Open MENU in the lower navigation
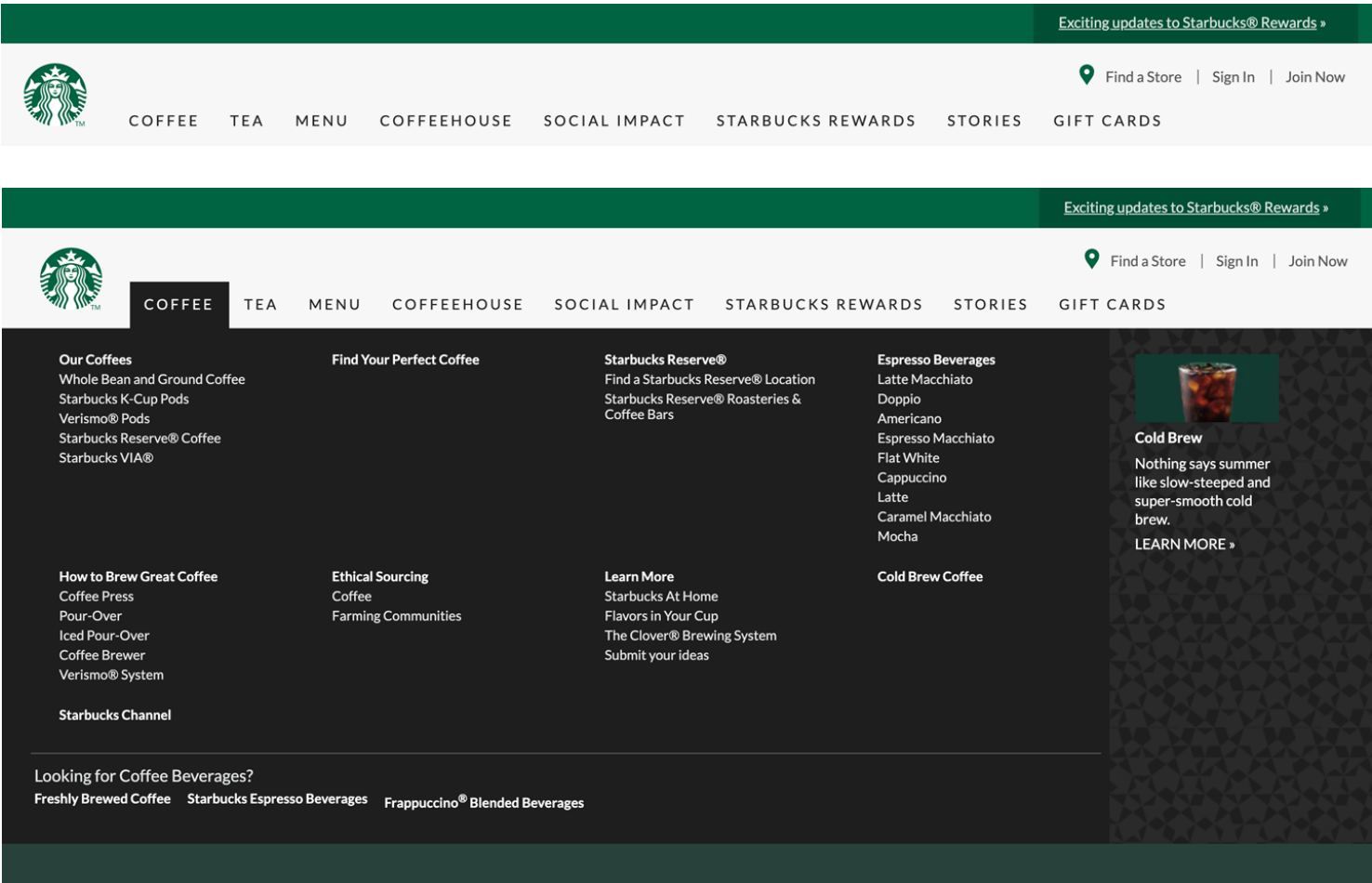The height and width of the screenshot is (883, 1372). [x=335, y=305]
